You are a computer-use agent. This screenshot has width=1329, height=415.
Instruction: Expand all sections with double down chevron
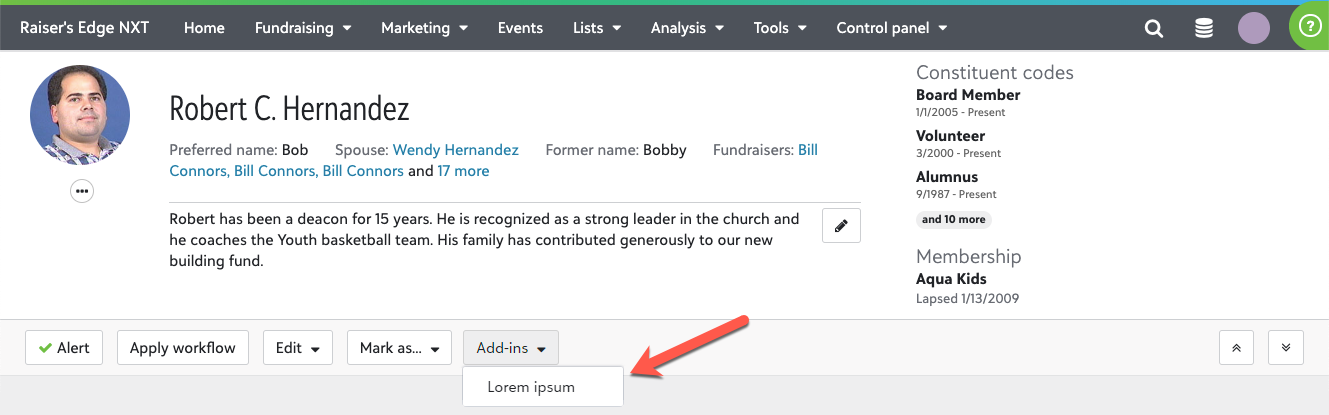[x=1285, y=348]
